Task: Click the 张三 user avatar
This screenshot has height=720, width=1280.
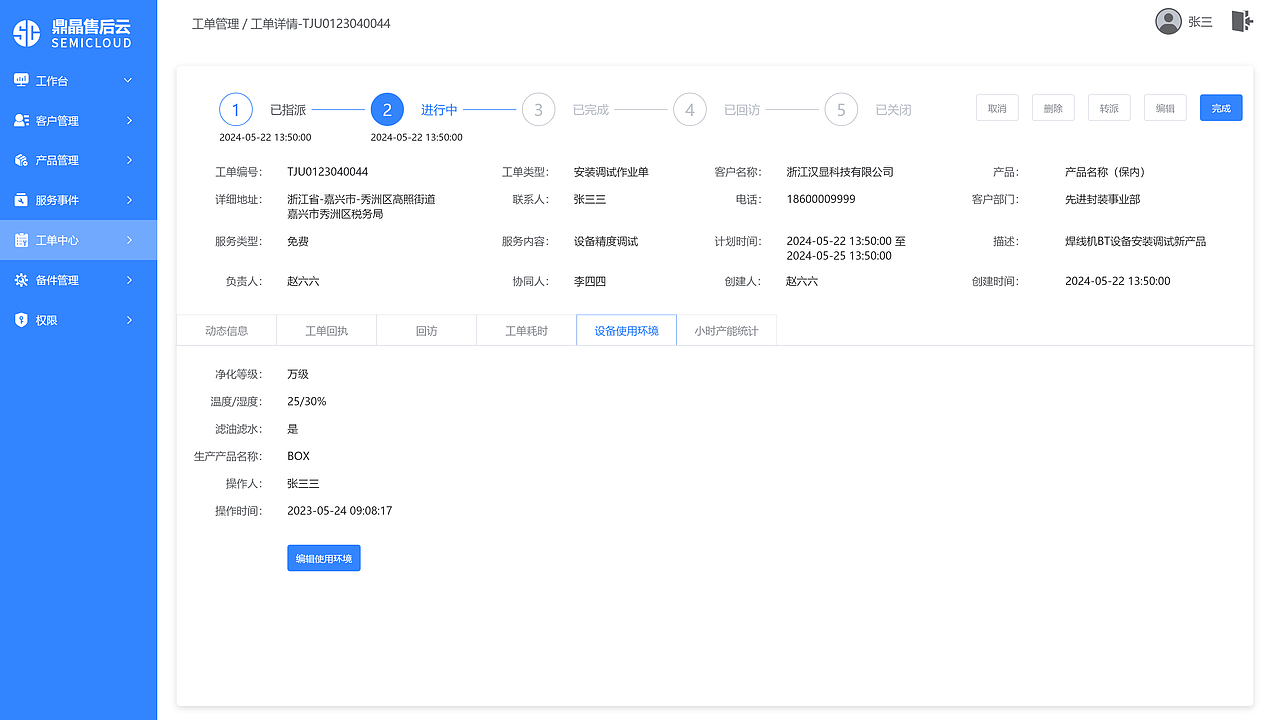Action: (1168, 20)
